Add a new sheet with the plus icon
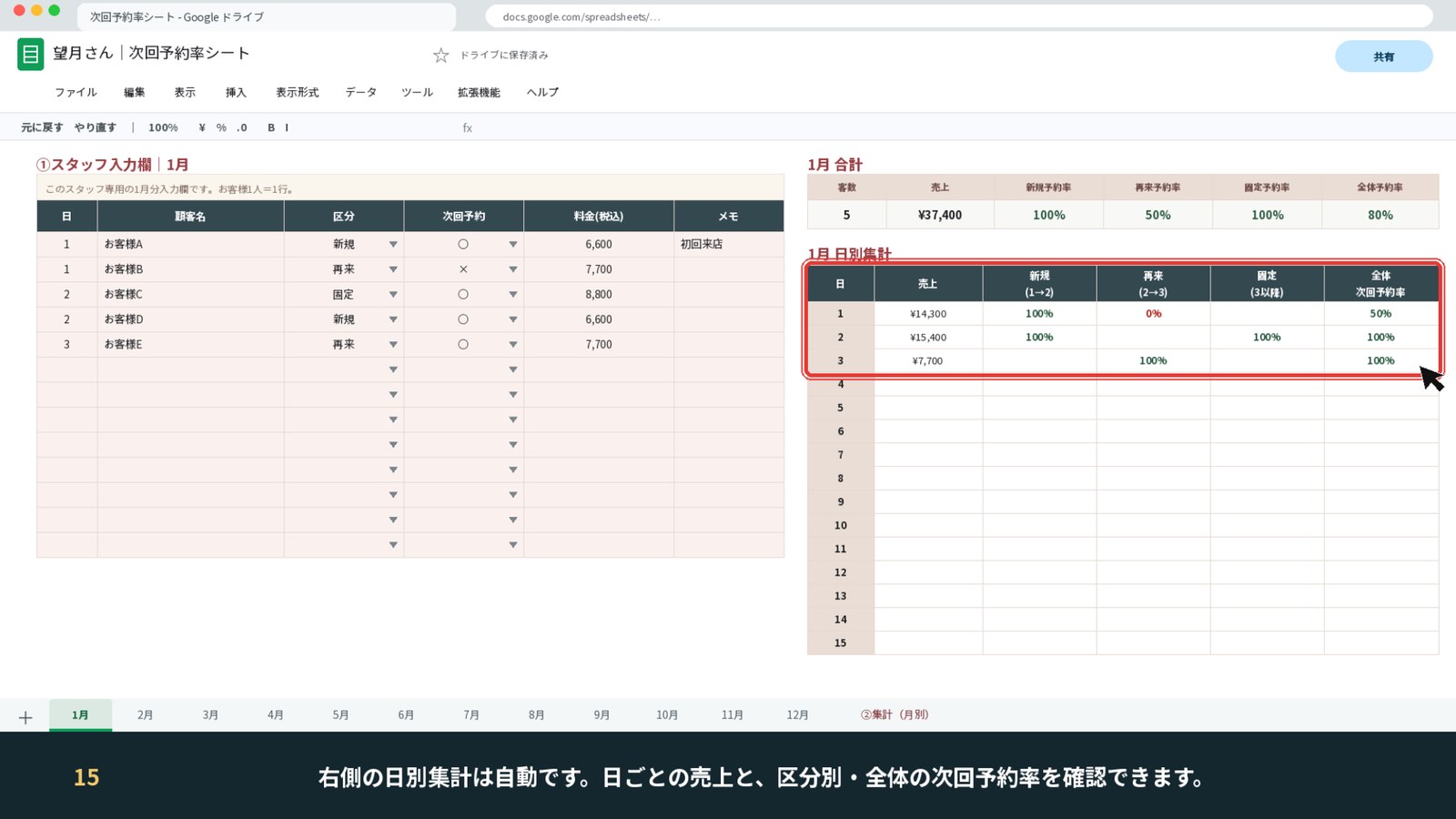 click(x=25, y=718)
